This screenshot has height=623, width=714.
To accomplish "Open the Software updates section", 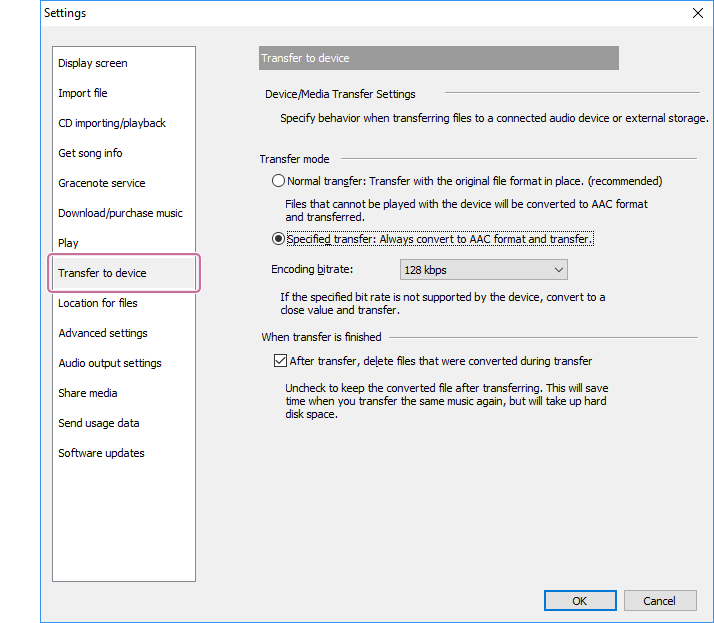I will [x=101, y=453].
